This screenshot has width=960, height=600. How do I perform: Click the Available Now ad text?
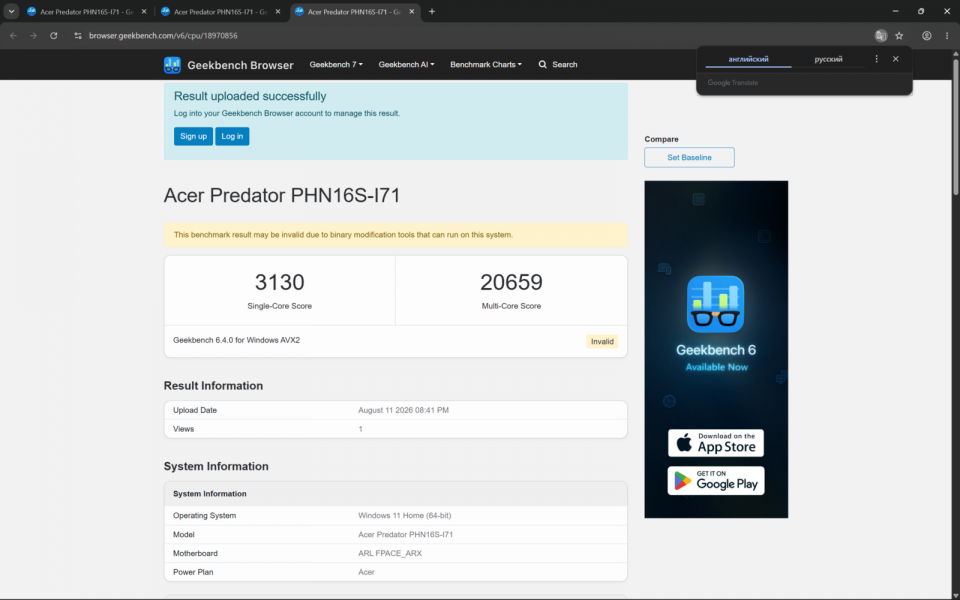[716, 367]
